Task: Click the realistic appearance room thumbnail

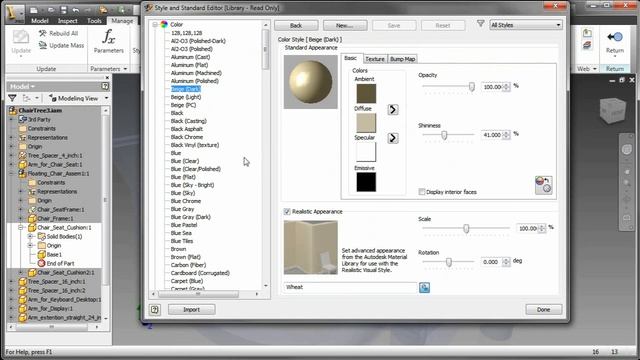Action: tap(311, 247)
